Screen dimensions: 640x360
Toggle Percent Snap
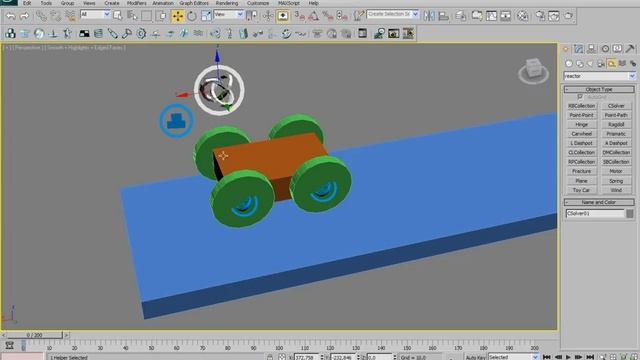(x=327, y=16)
